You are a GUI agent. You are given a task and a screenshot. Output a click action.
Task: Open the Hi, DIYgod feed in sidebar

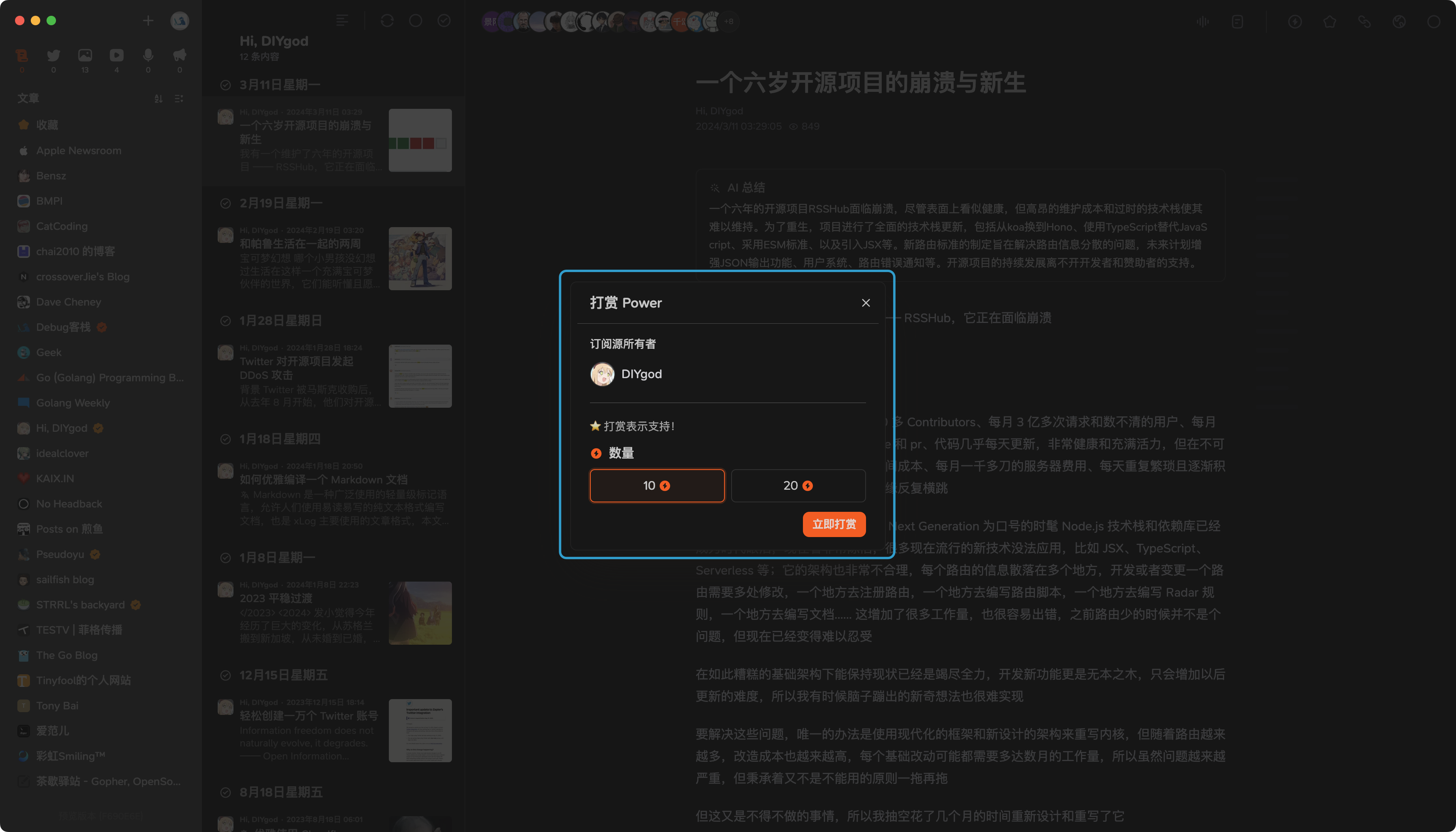[x=62, y=428]
